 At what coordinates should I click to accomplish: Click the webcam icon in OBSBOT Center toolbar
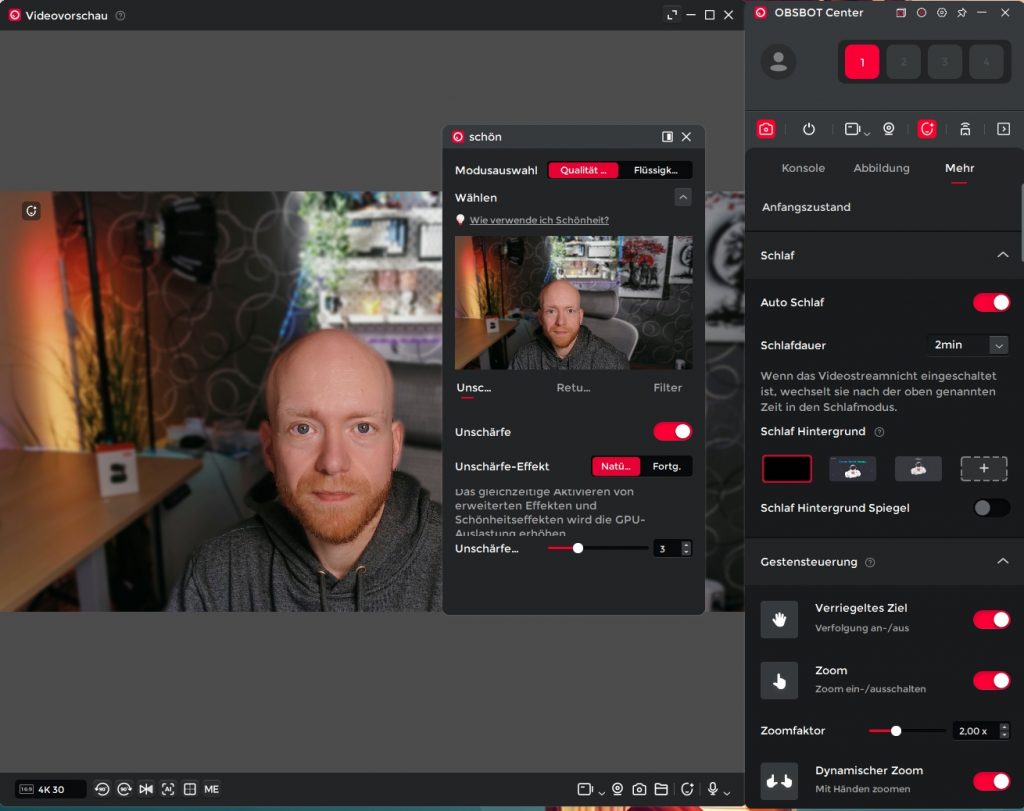point(889,129)
